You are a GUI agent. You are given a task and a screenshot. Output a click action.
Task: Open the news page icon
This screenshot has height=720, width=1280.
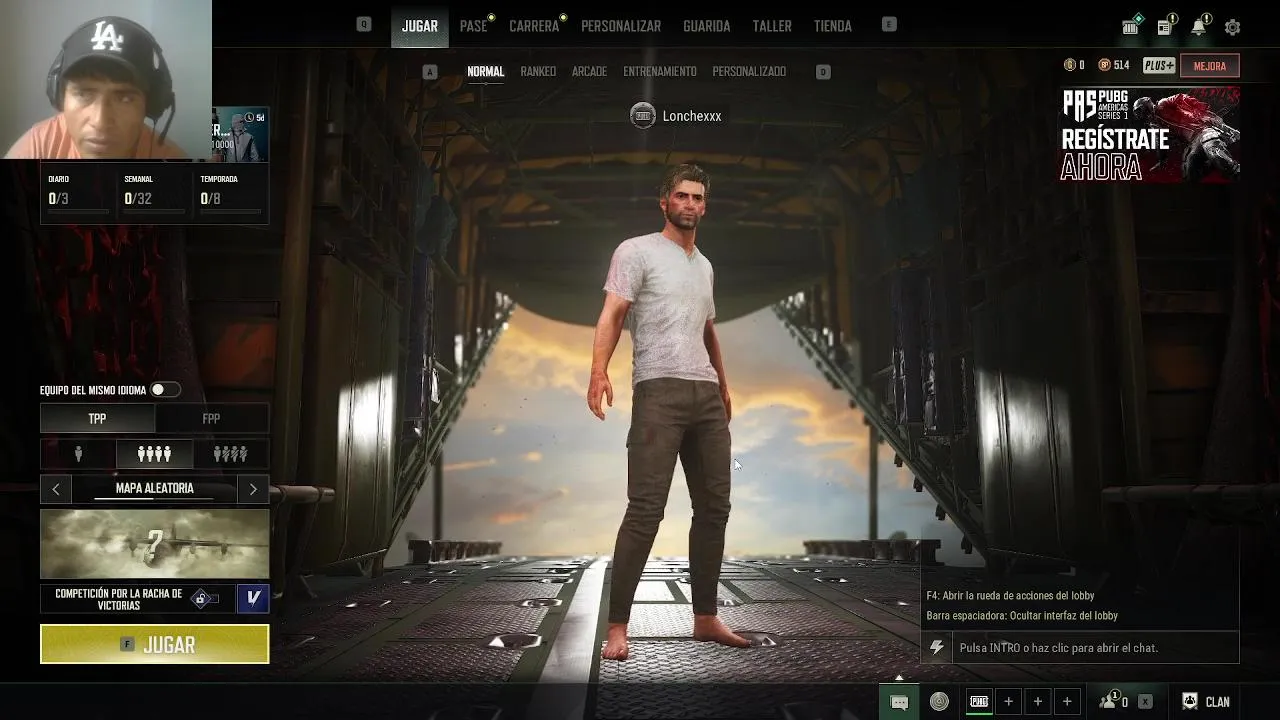[1165, 27]
